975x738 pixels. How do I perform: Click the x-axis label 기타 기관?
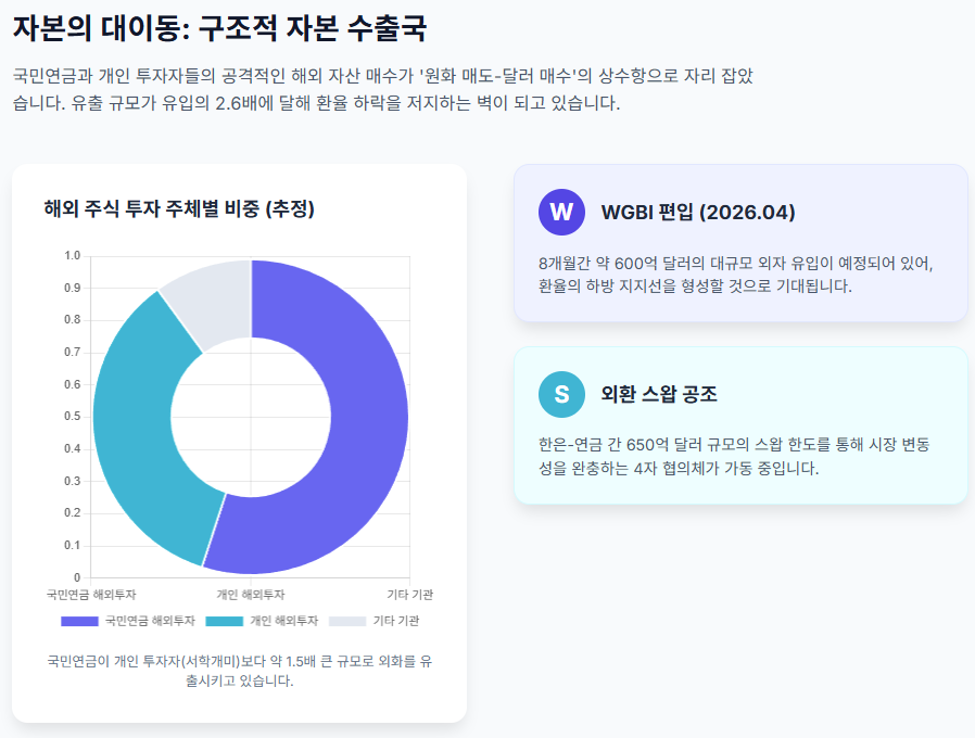click(x=410, y=594)
